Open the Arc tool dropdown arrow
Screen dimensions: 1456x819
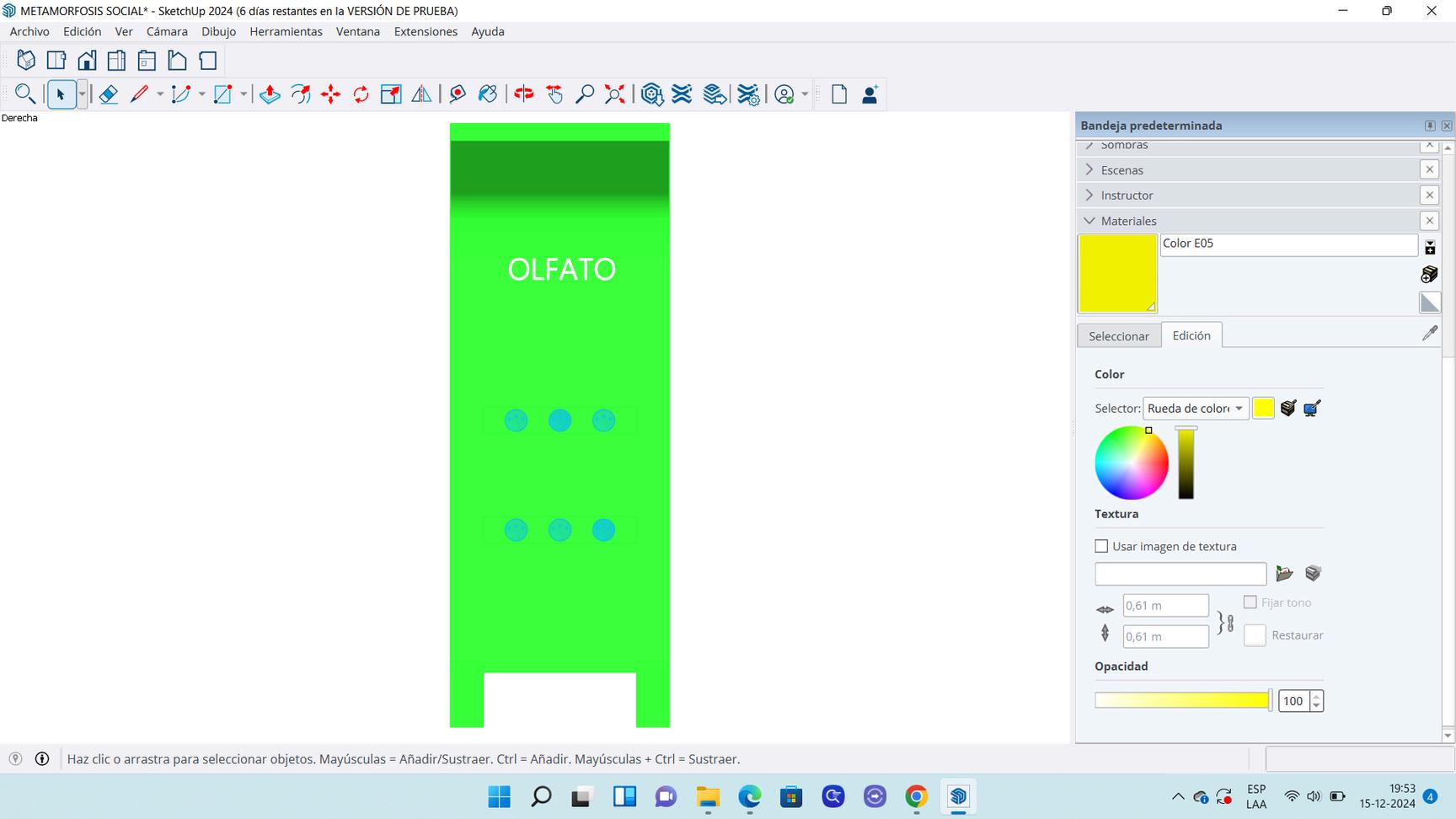[201, 94]
